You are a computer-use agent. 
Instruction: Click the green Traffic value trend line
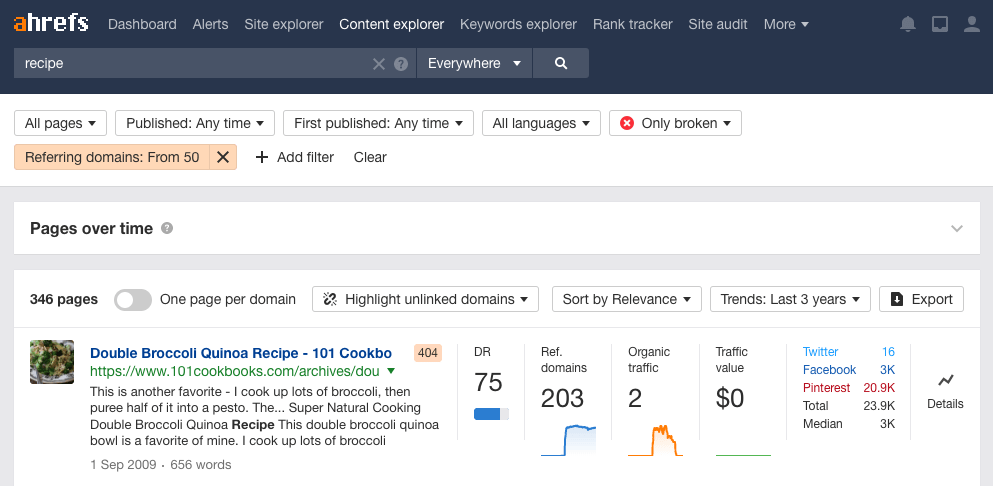coord(743,454)
